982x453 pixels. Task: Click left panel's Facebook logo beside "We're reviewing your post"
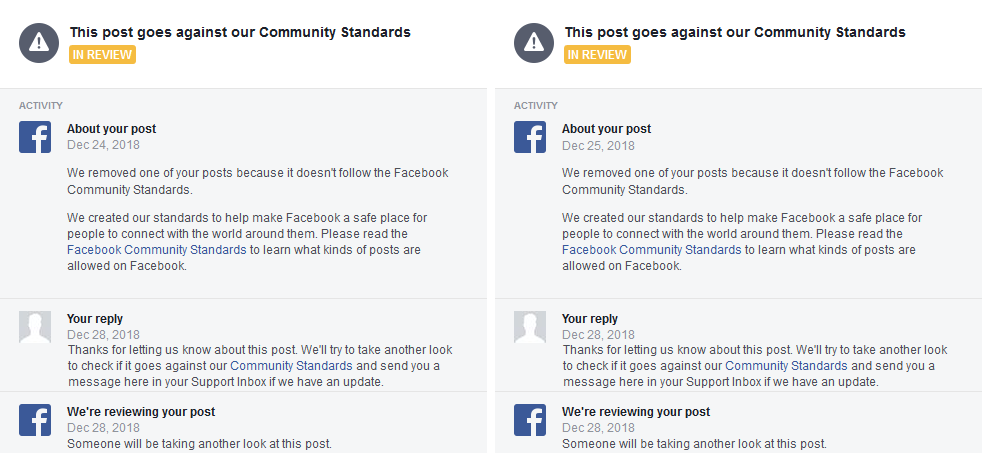coord(35,420)
